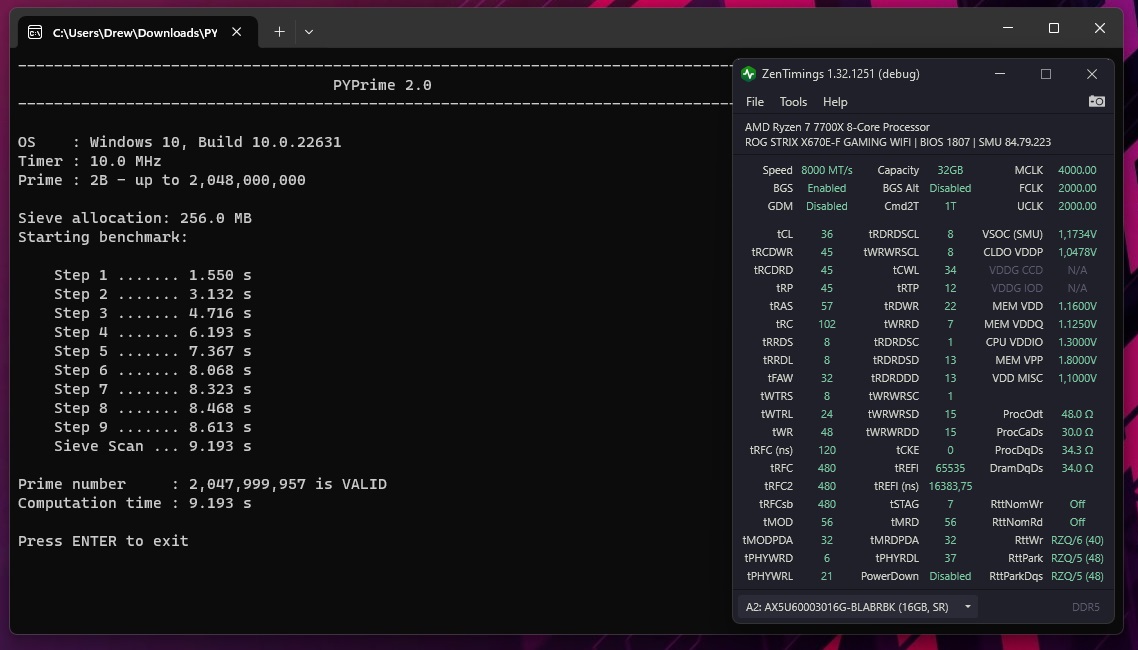Image resolution: width=1138 pixels, height=650 pixels.
Task: Open the Help menu in ZenTimings
Action: (x=835, y=102)
